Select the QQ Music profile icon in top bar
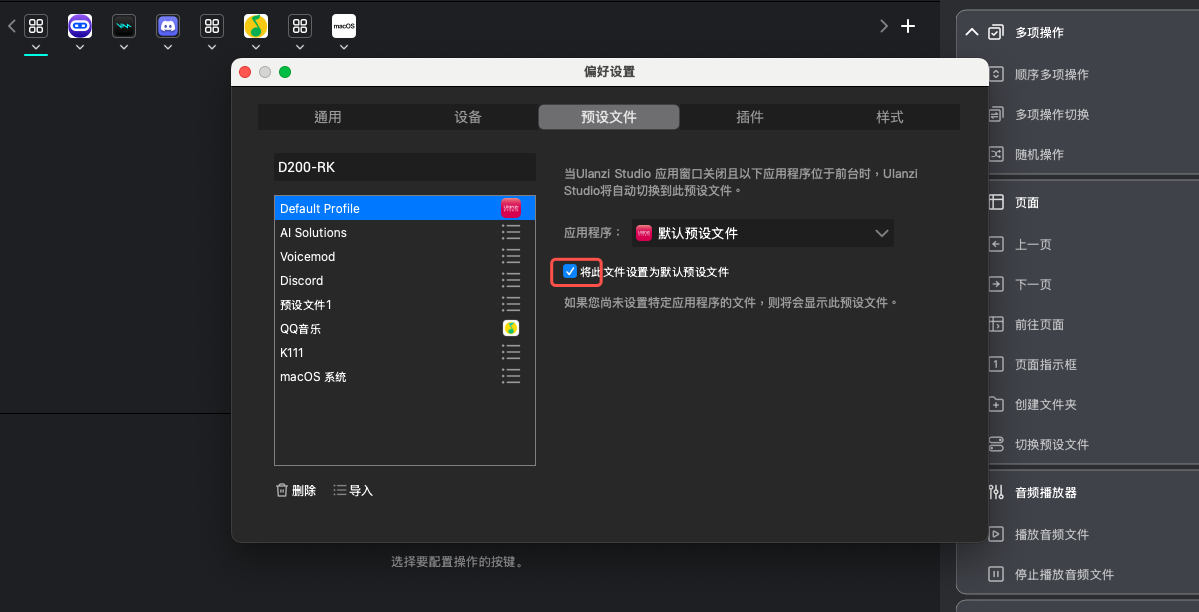The image size is (1199, 612). click(256, 26)
